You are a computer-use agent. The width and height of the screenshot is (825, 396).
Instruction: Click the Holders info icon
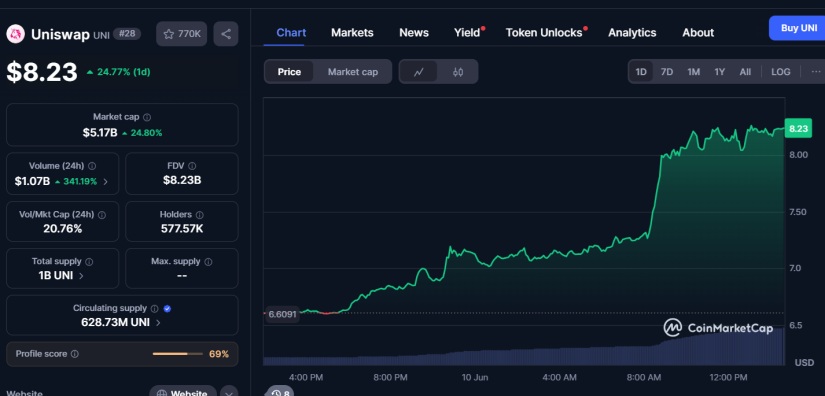[199, 215]
